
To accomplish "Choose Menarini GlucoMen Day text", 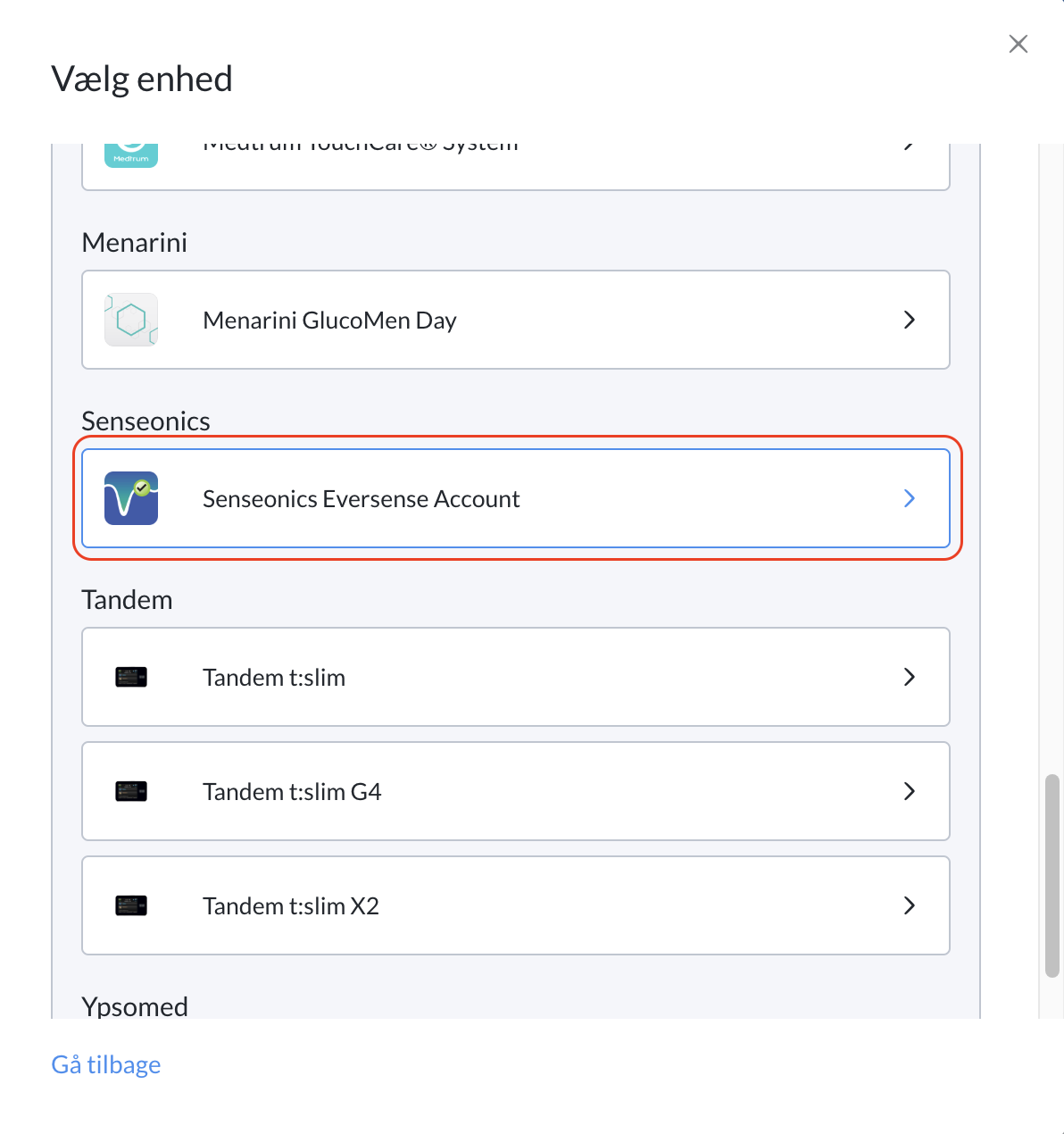I will (329, 320).
